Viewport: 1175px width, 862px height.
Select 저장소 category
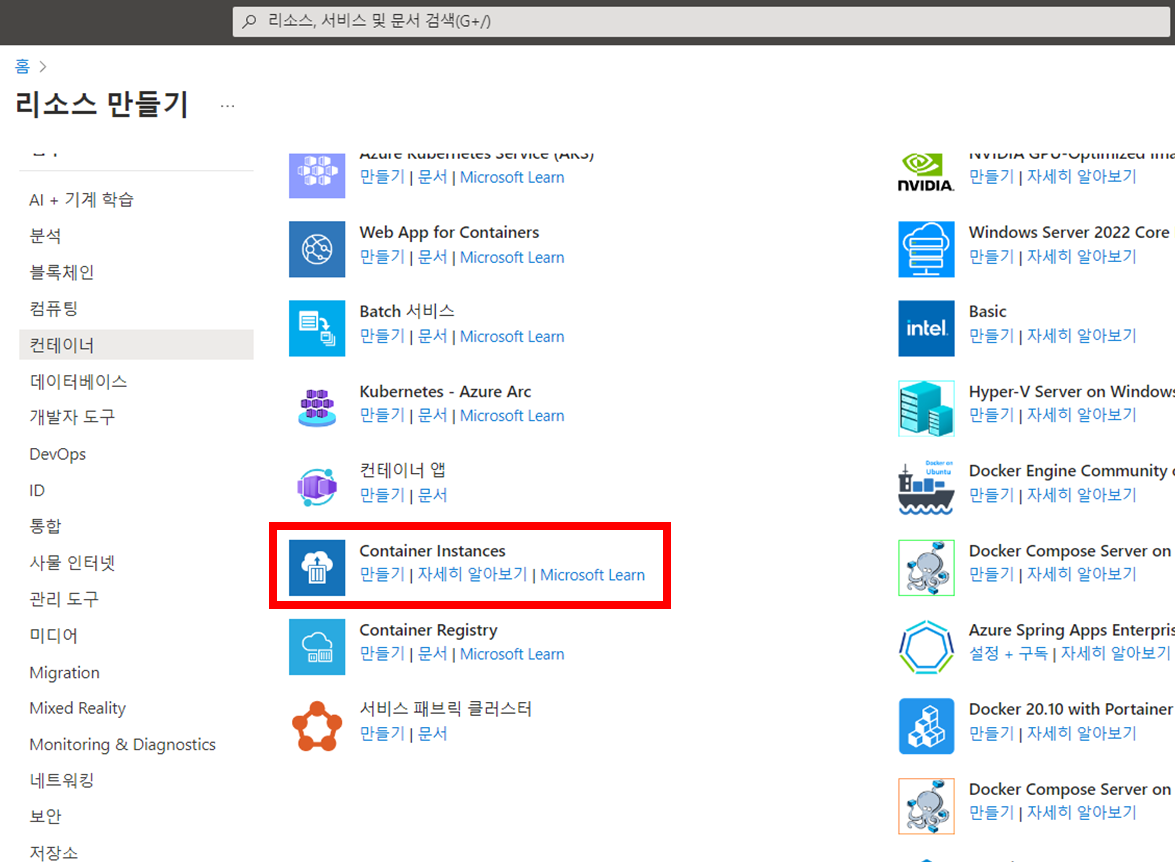click(x=136, y=852)
